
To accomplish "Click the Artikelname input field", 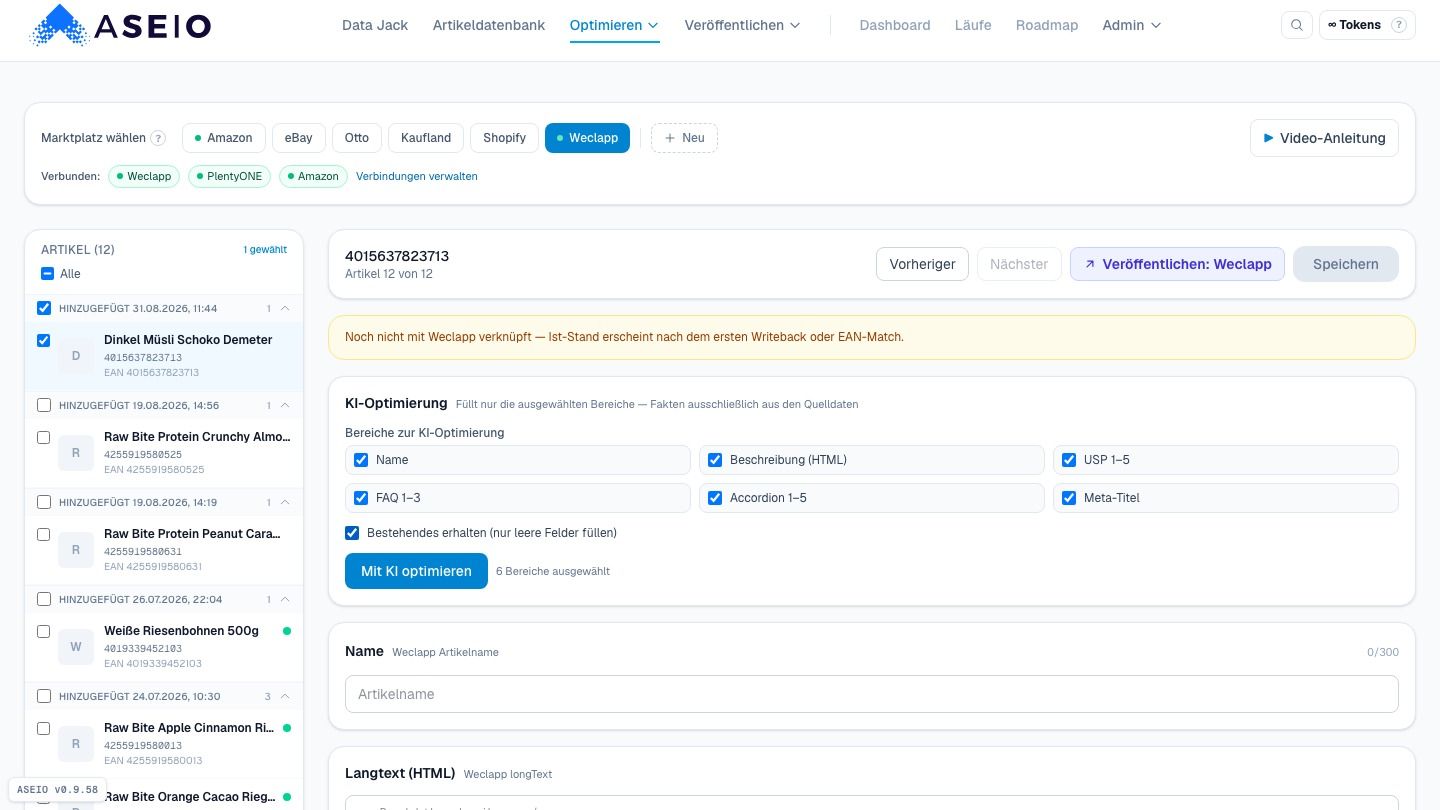I will pos(871,694).
